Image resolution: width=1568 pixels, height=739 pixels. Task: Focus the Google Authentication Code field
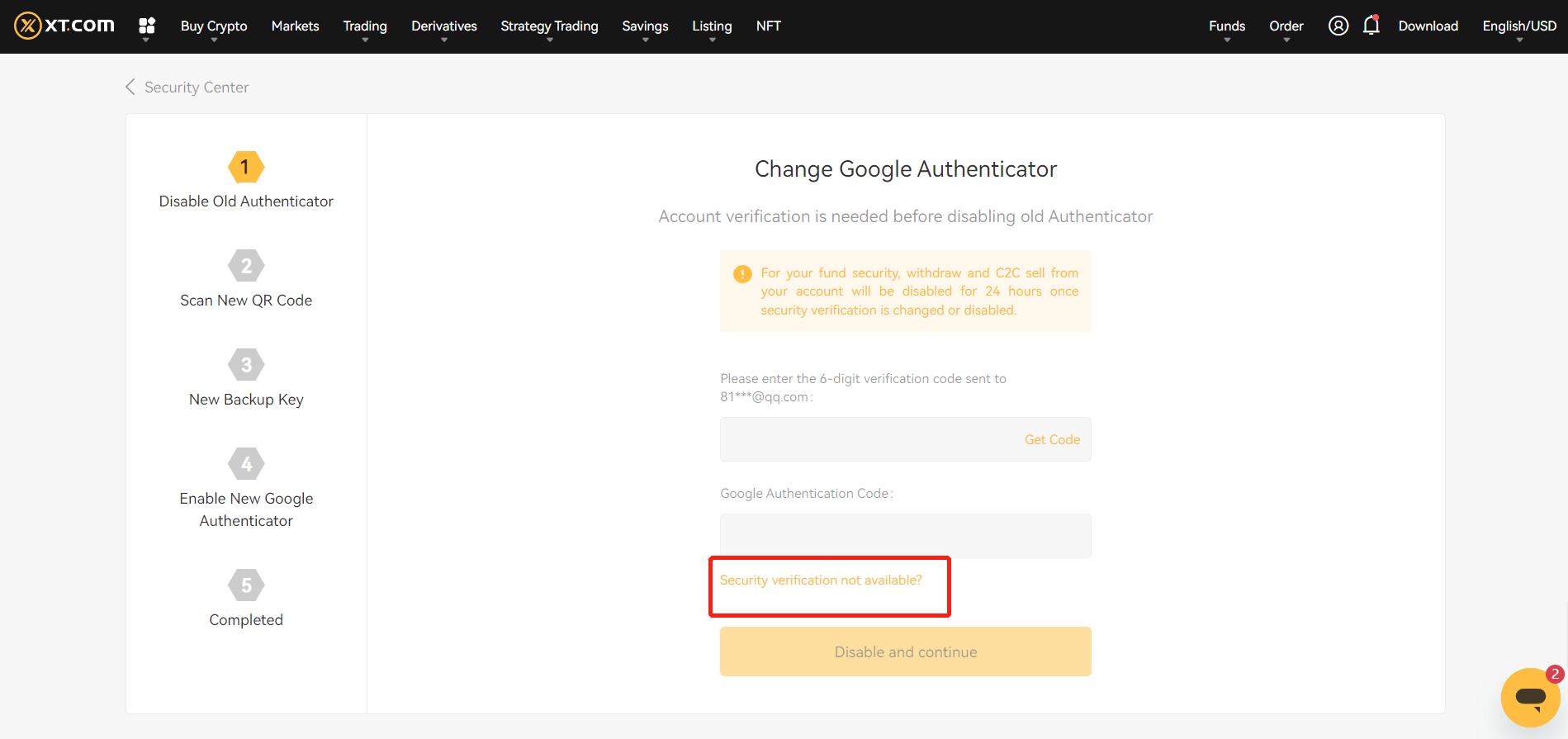905,536
